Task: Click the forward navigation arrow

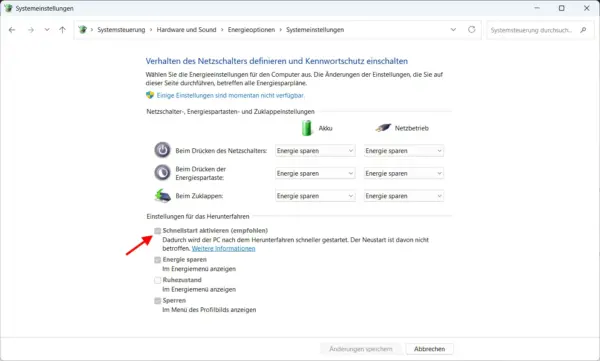Action: (31, 30)
